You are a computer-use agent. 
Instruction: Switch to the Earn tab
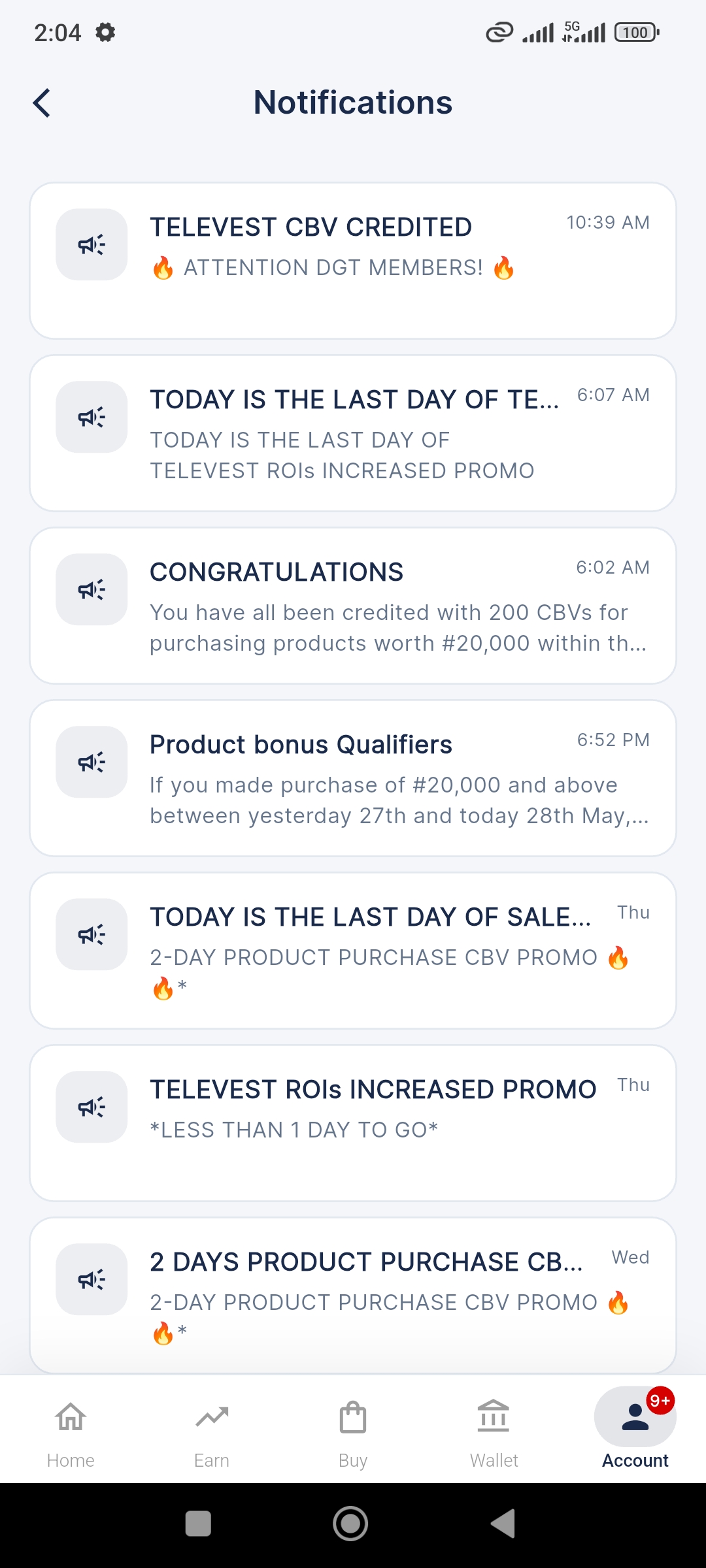[x=212, y=1434]
